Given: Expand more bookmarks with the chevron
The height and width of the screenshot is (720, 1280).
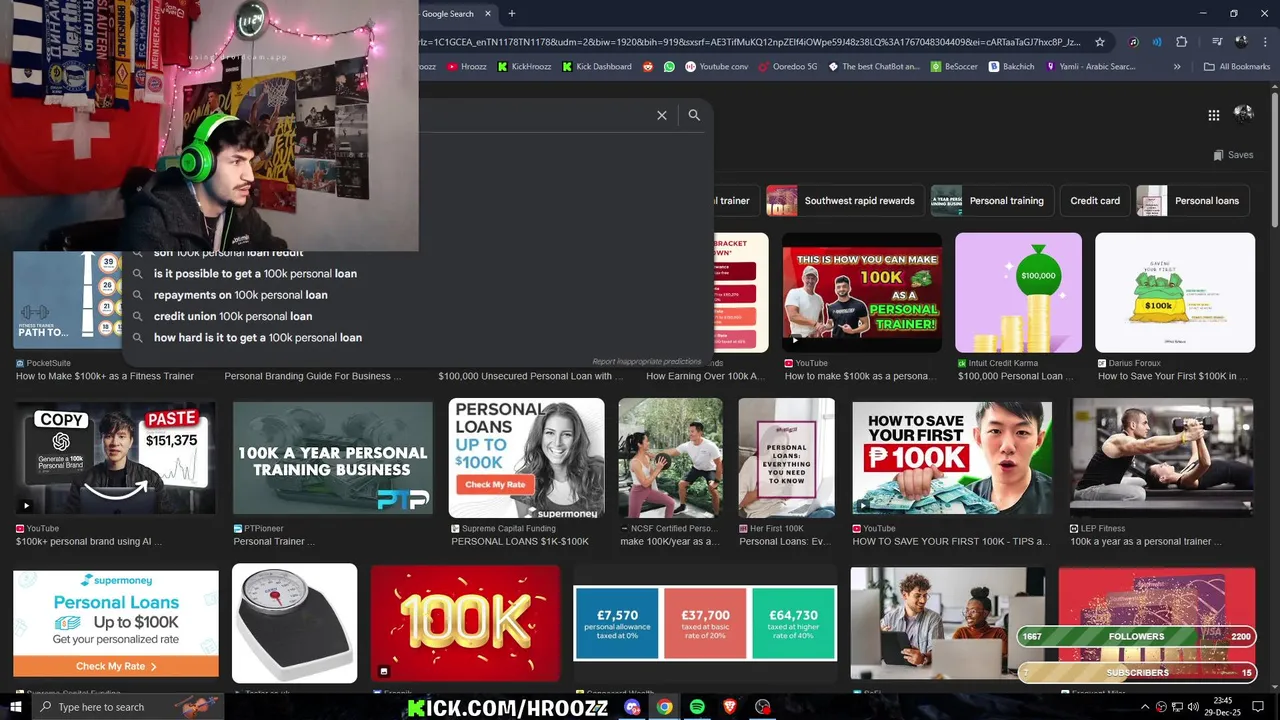Looking at the screenshot, I should coord(1177,67).
